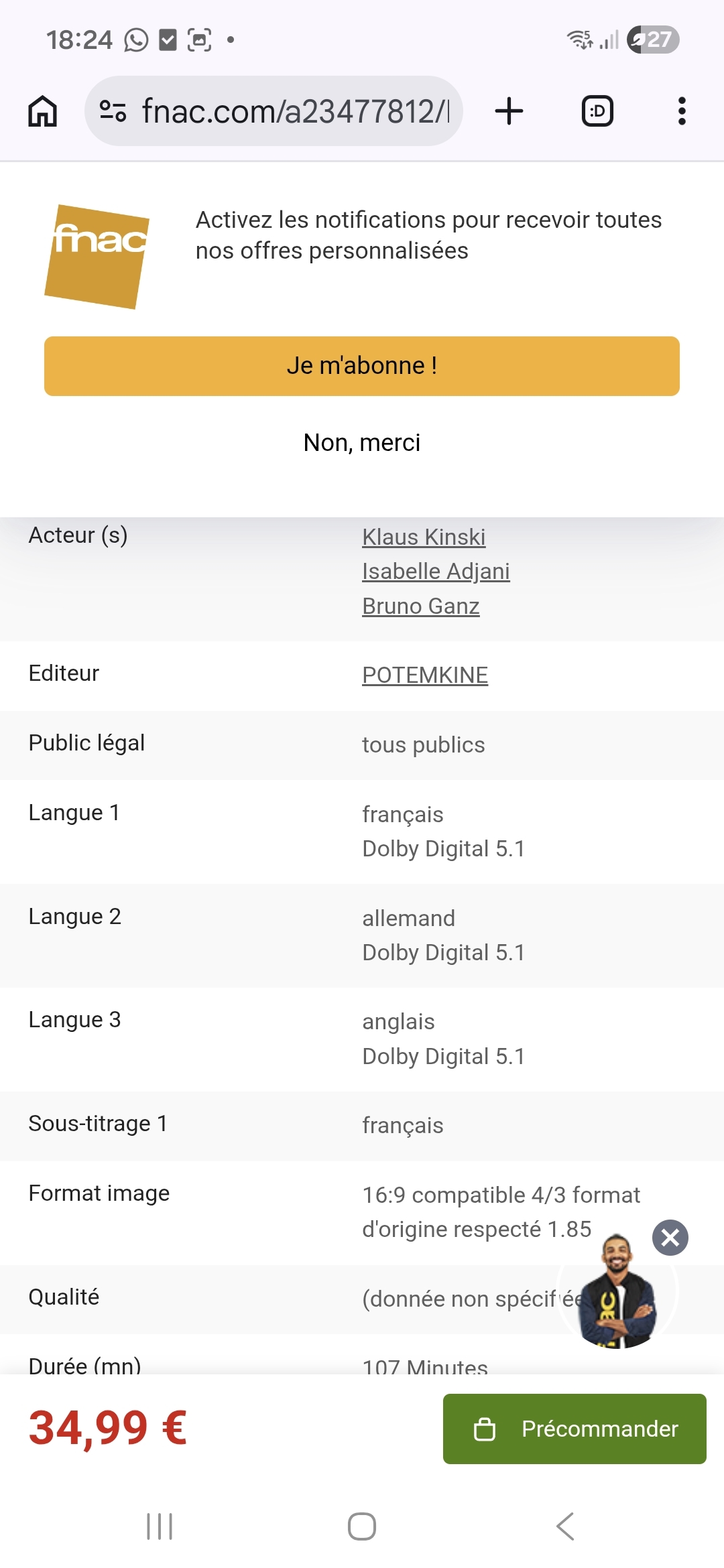Tap the 'Langue 1' row label
This screenshot has width=724, height=1568.
click(74, 813)
